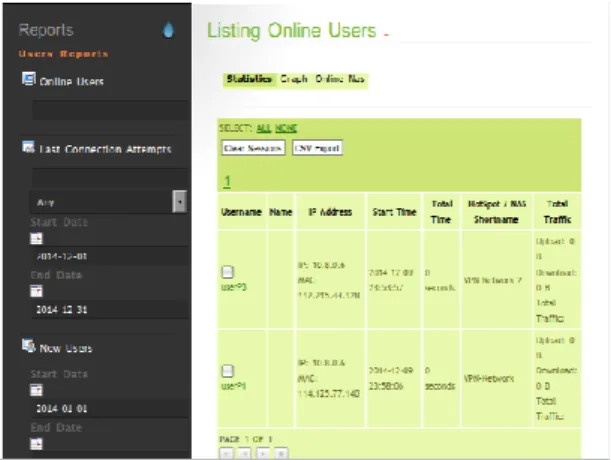Screen dimensions: 611x460
Task: Open the calendar icon under New Users End Date
Action: tap(36, 444)
